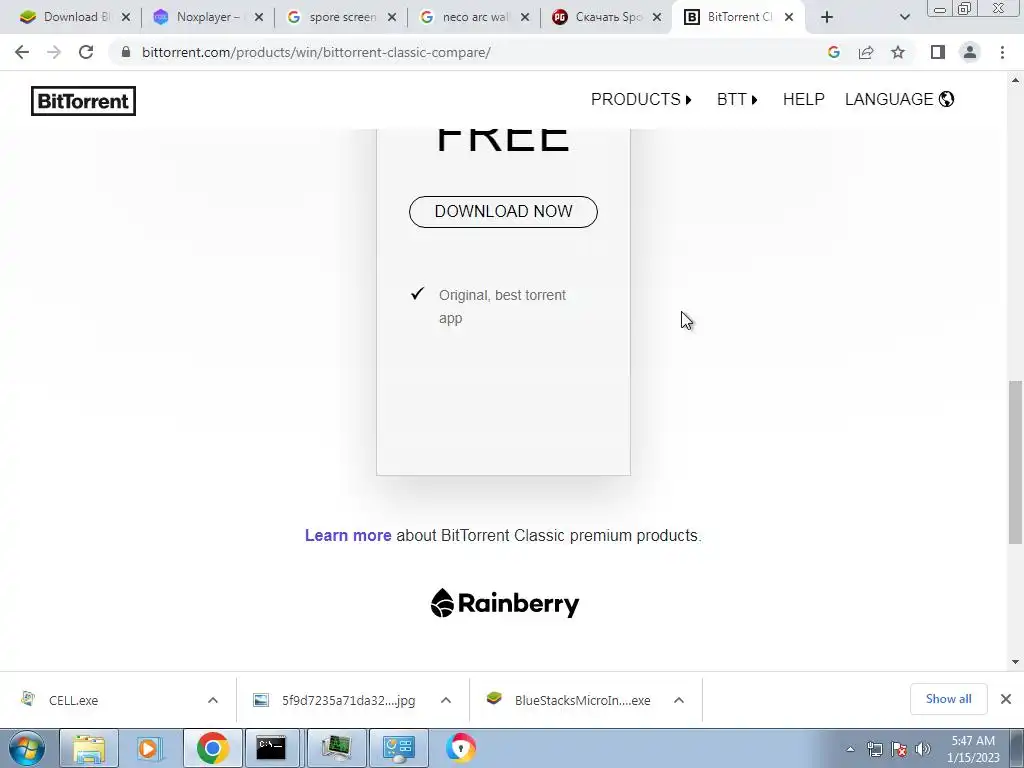Click the site lock icon in address bar
Image resolution: width=1024 pixels, height=768 pixels.
126,52
